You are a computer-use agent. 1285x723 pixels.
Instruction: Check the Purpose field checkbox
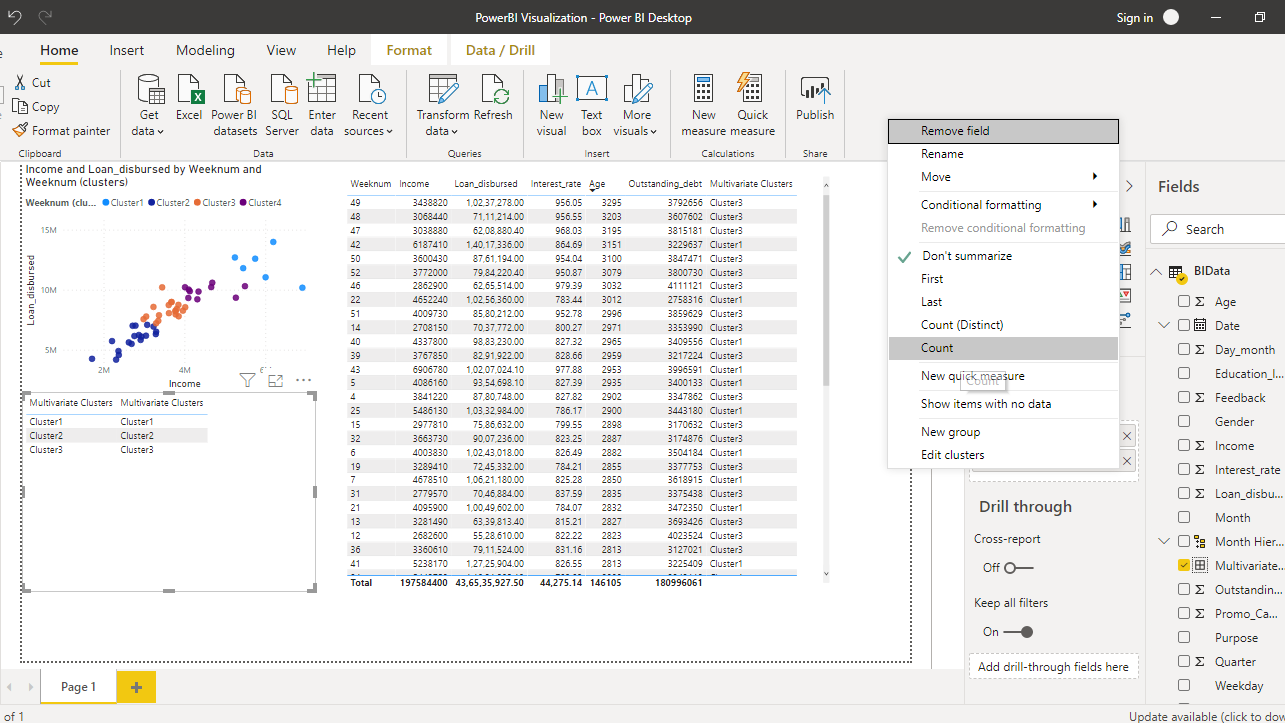coord(1184,637)
